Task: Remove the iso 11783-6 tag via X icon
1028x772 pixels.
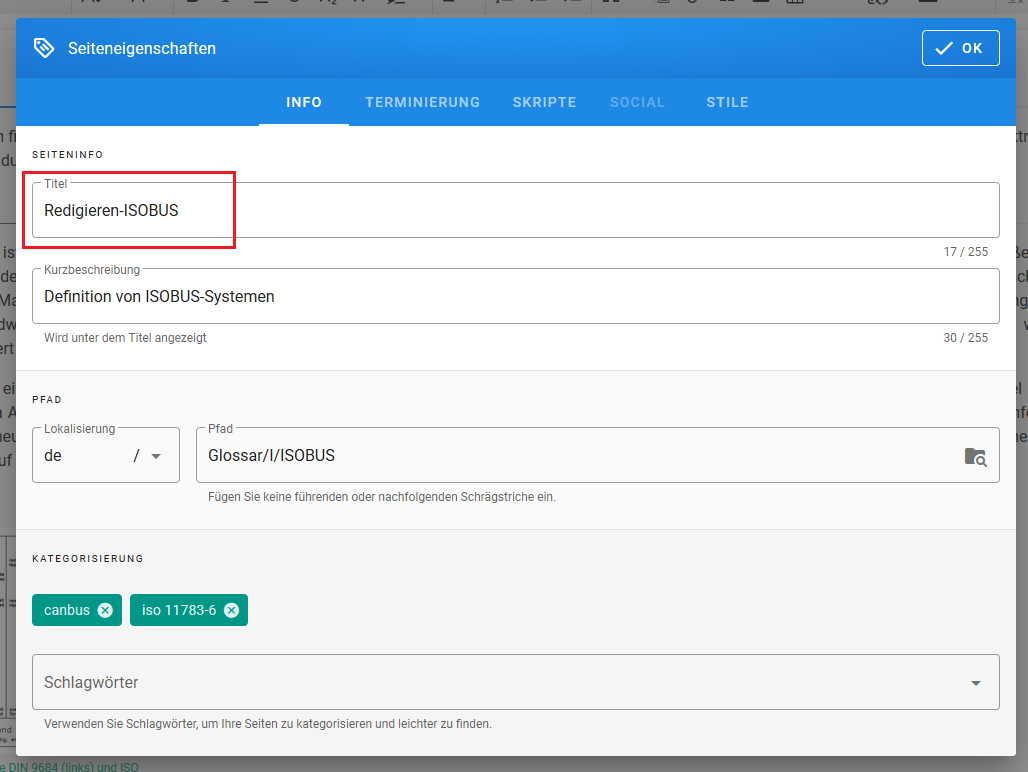Action: 231,610
